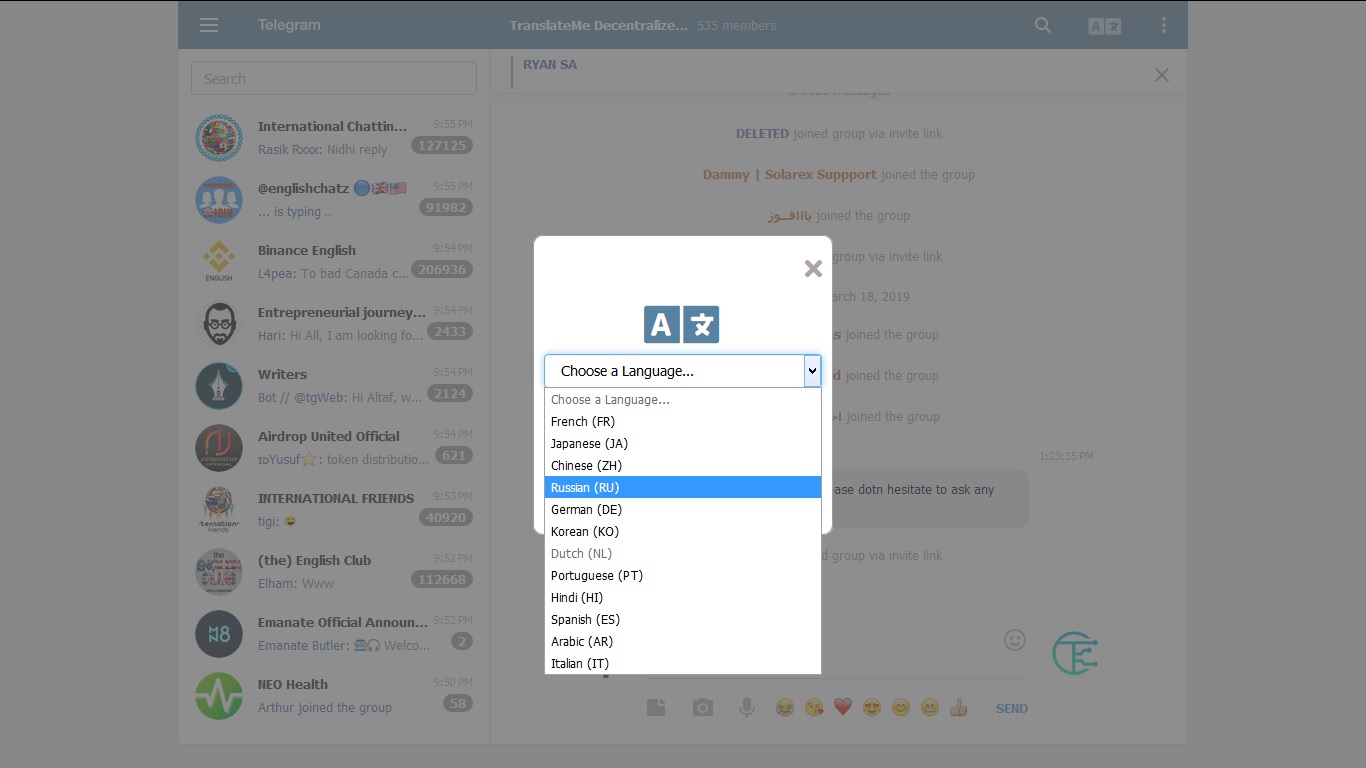This screenshot has height=768, width=1366.
Task: Insert the smiling blush emoji
Action: coord(901,708)
